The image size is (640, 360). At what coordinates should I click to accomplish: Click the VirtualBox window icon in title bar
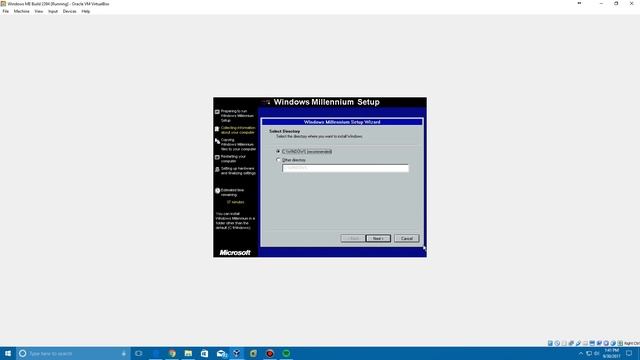[3, 4]
